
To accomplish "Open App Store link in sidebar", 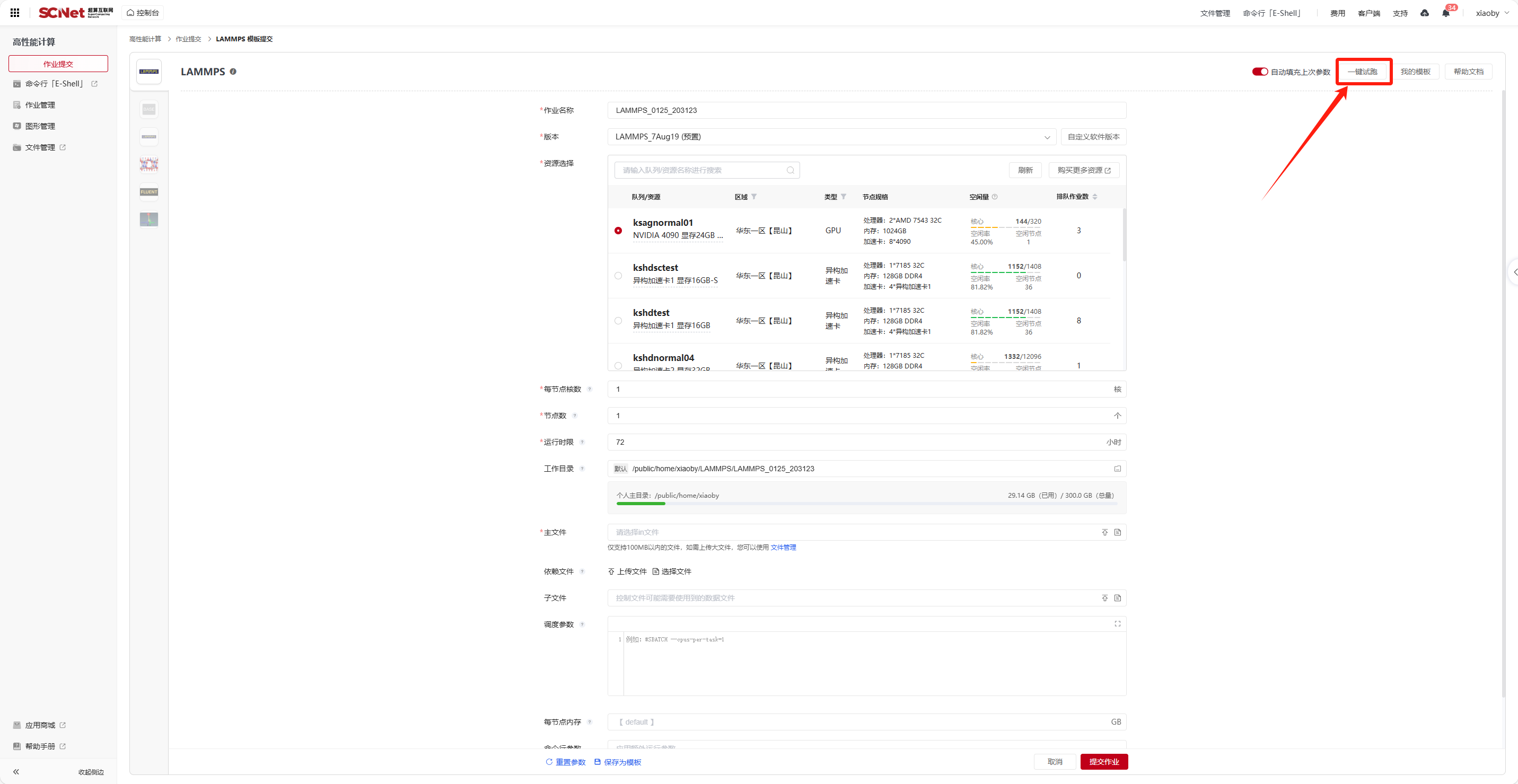I will coord(39,725).
